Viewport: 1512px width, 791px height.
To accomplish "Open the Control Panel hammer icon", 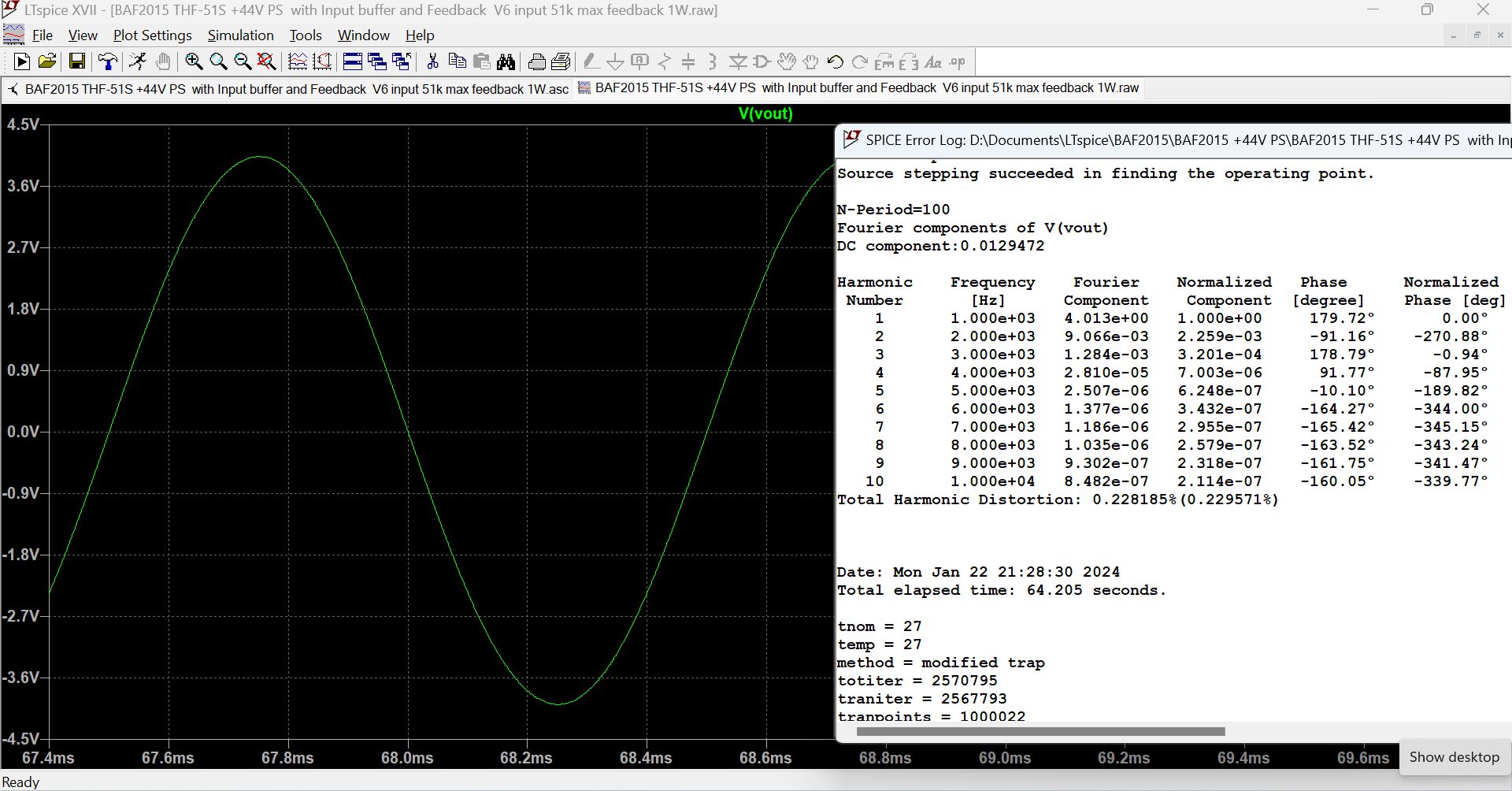I will tap(107, 61).
